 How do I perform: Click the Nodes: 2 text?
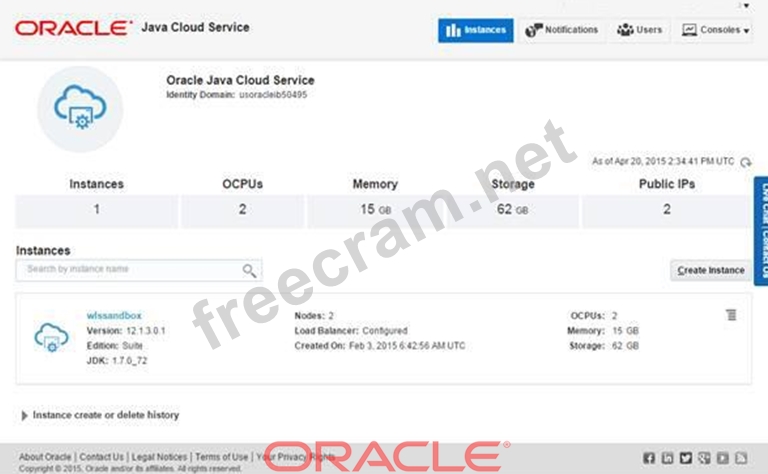pyautogui.click(x=314, y=316)
